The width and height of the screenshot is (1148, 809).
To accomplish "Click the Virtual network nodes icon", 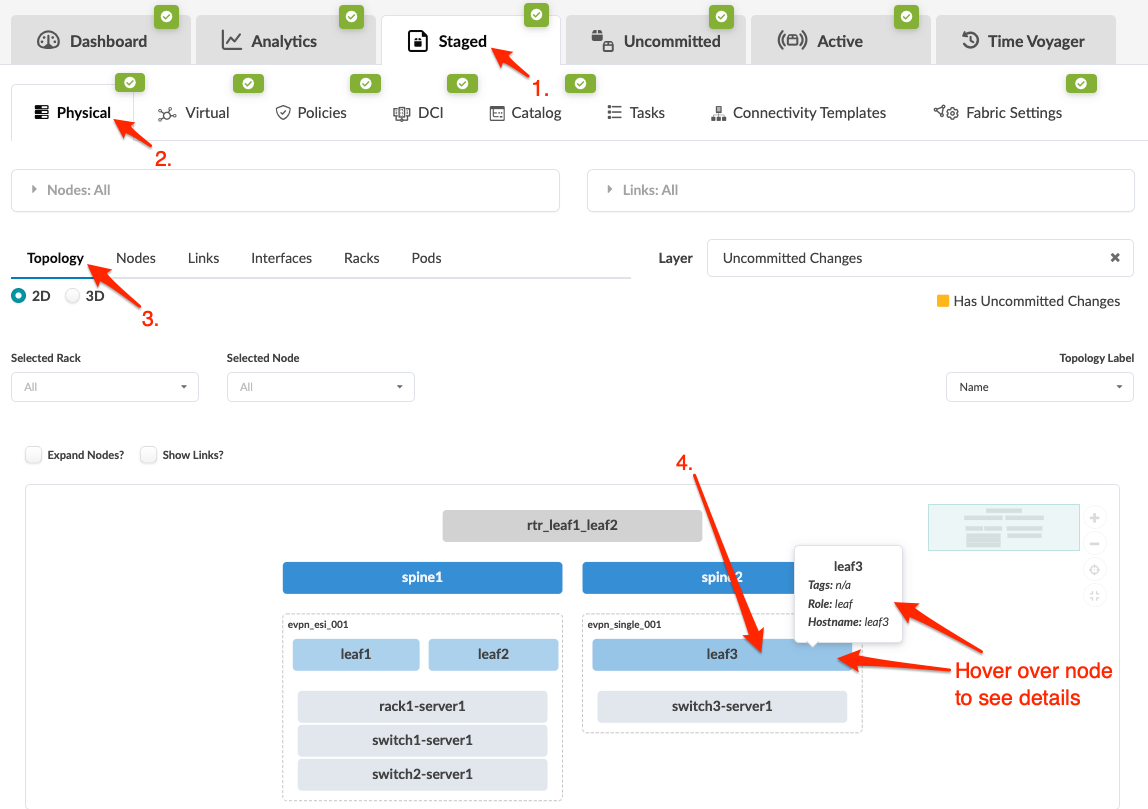I will coord(167,113).
